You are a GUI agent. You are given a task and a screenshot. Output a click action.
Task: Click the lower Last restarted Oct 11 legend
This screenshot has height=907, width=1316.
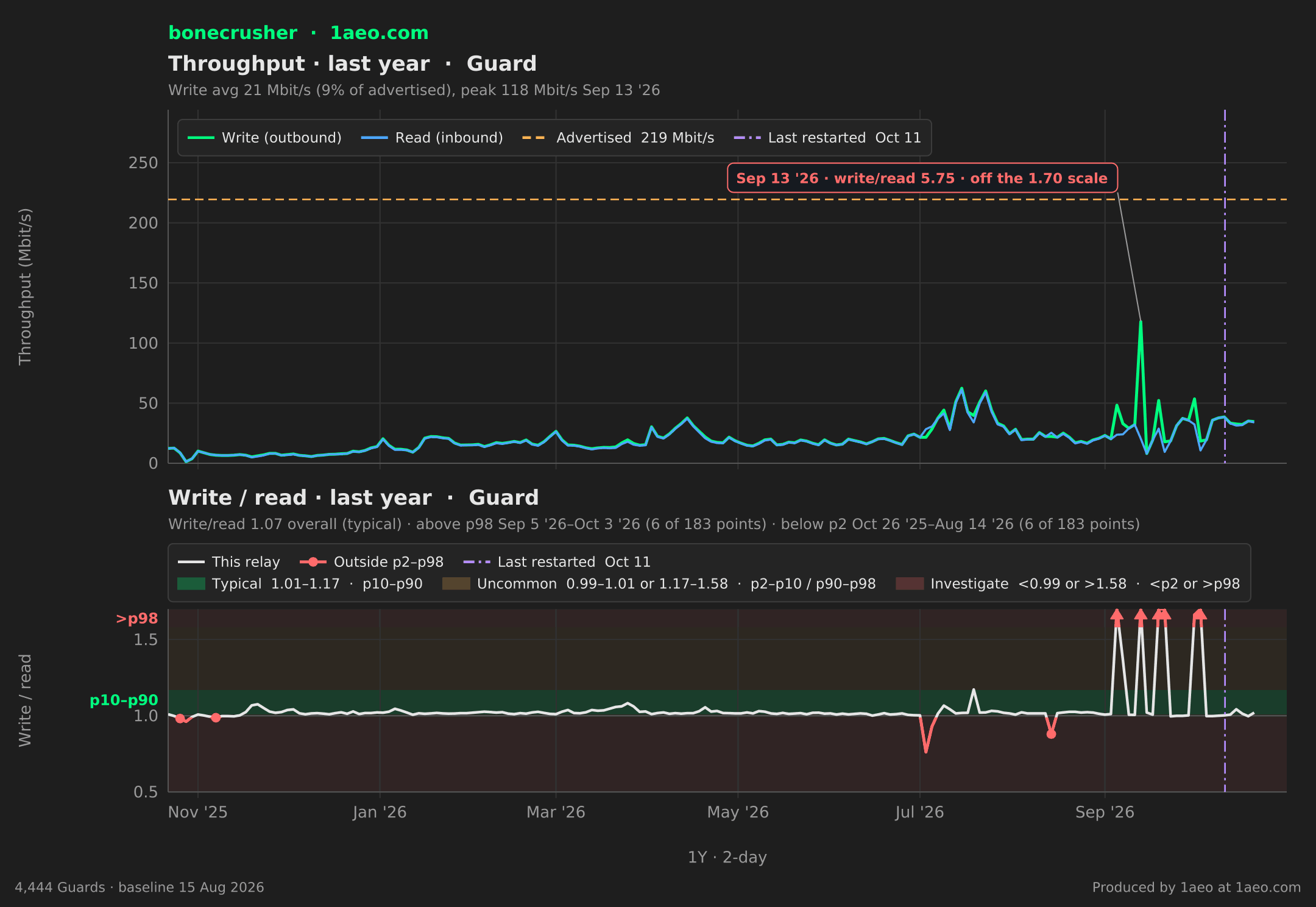[557, 562]
